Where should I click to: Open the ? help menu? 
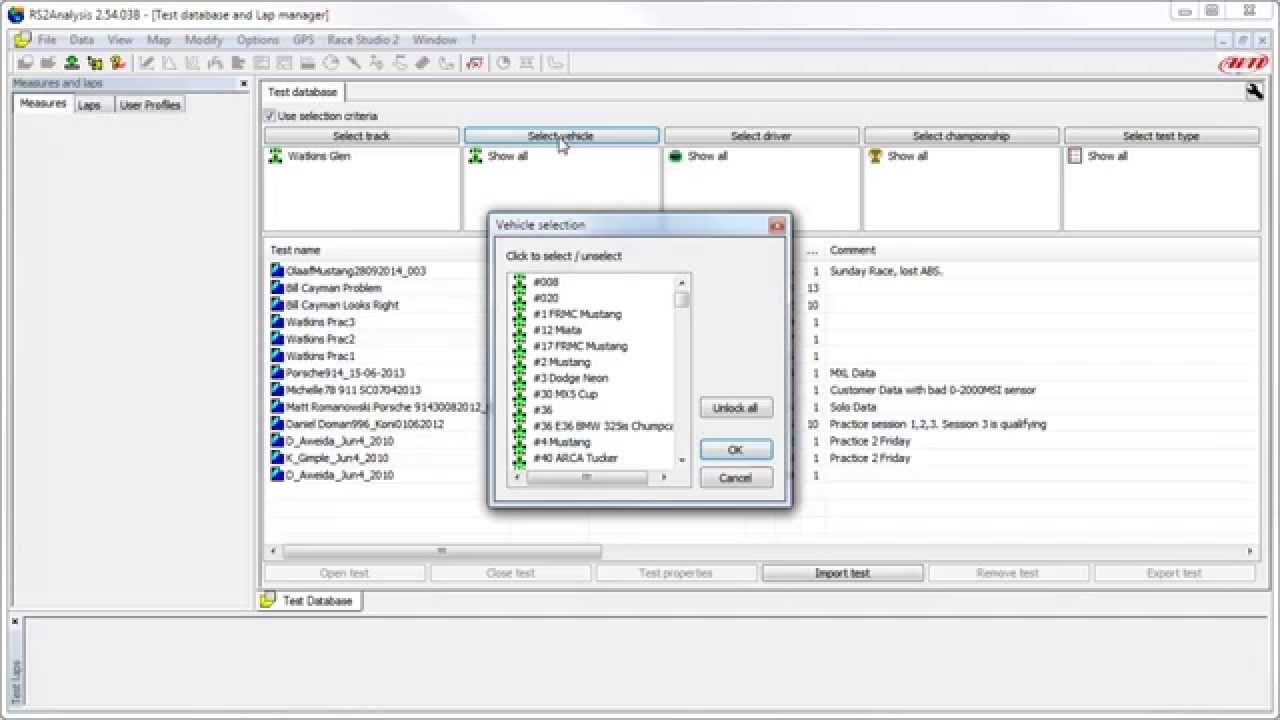[473, 40]
